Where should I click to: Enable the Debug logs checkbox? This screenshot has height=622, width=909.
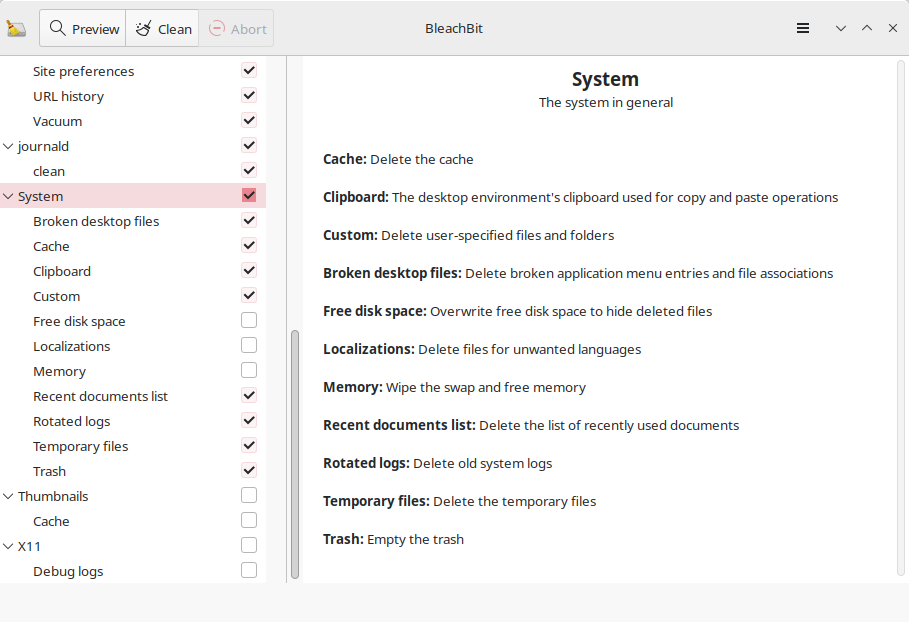tap(249, 570)
